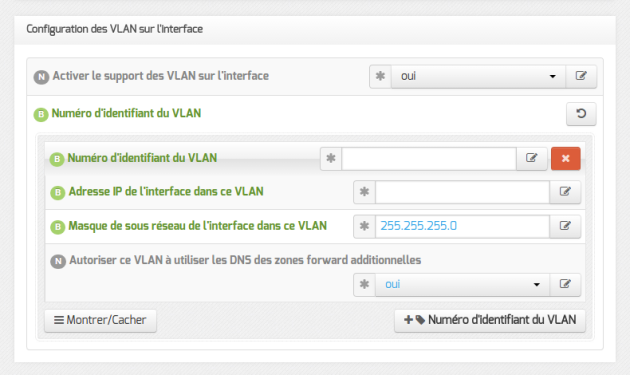Click edit icon for Adresse IP de l'interface
630x375 pixels.
(x=565, y=192)
